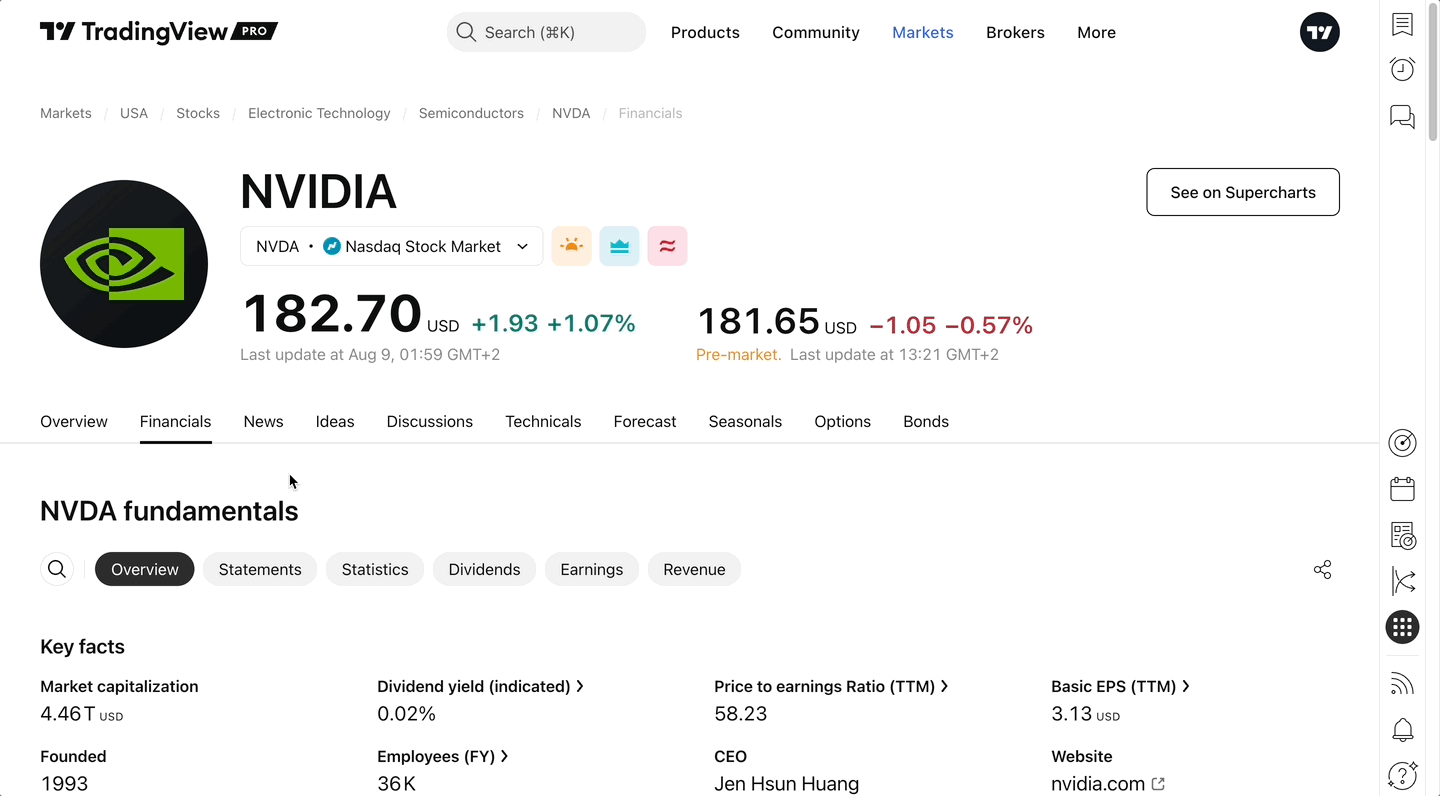Switch to the Bonds tab
Image resolution: width=1440 pixels, height=796 pixels.
click(x=926, y=421)
